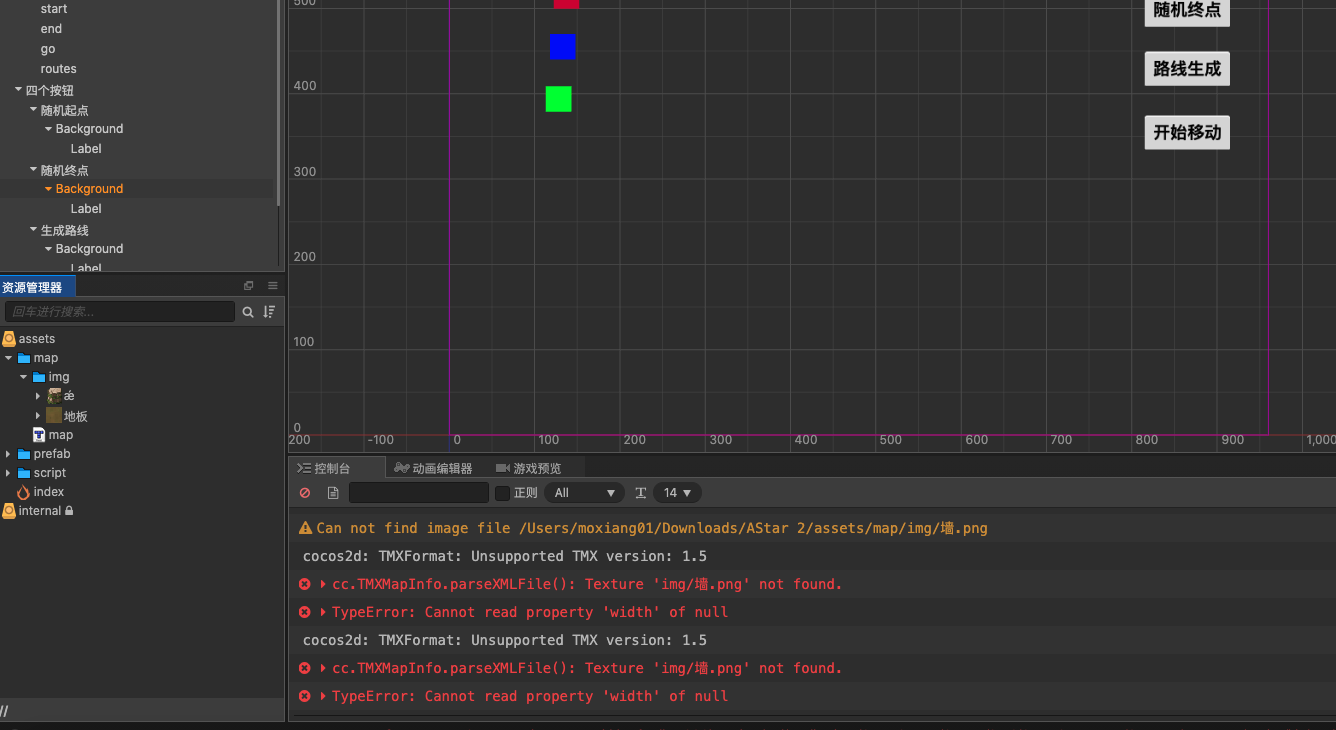Screen dimensions: 1336x730
Task: Expand the prefab folder
Action: (9, 454)
